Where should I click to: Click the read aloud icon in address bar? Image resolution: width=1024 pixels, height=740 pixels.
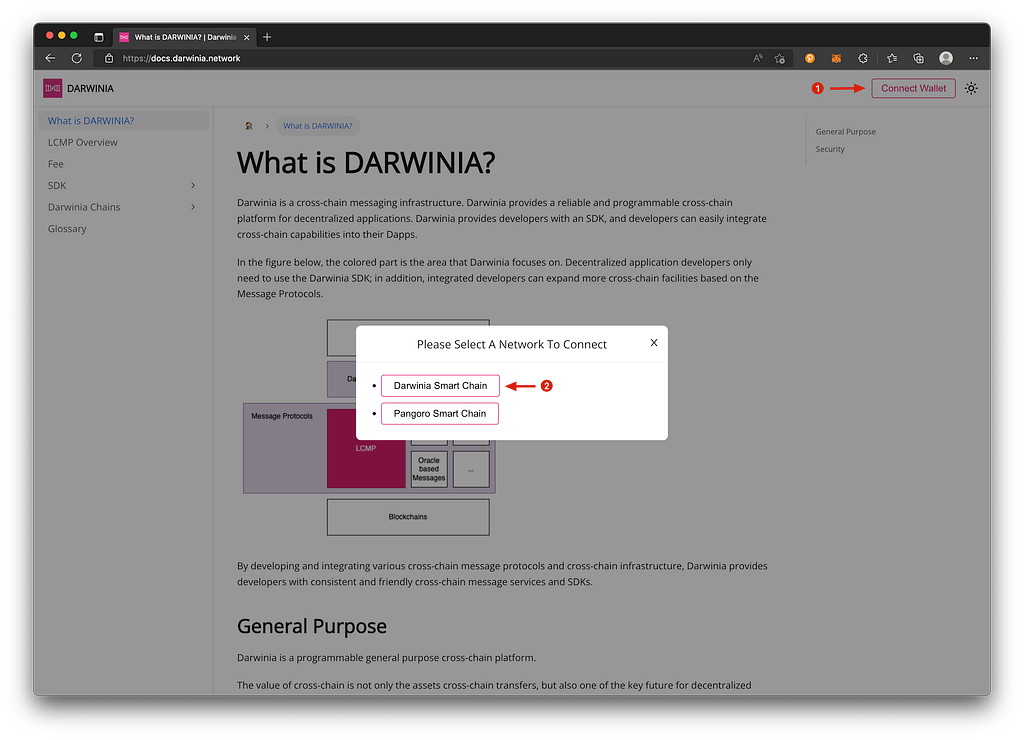pyautogui.click(x=758, y=58)
